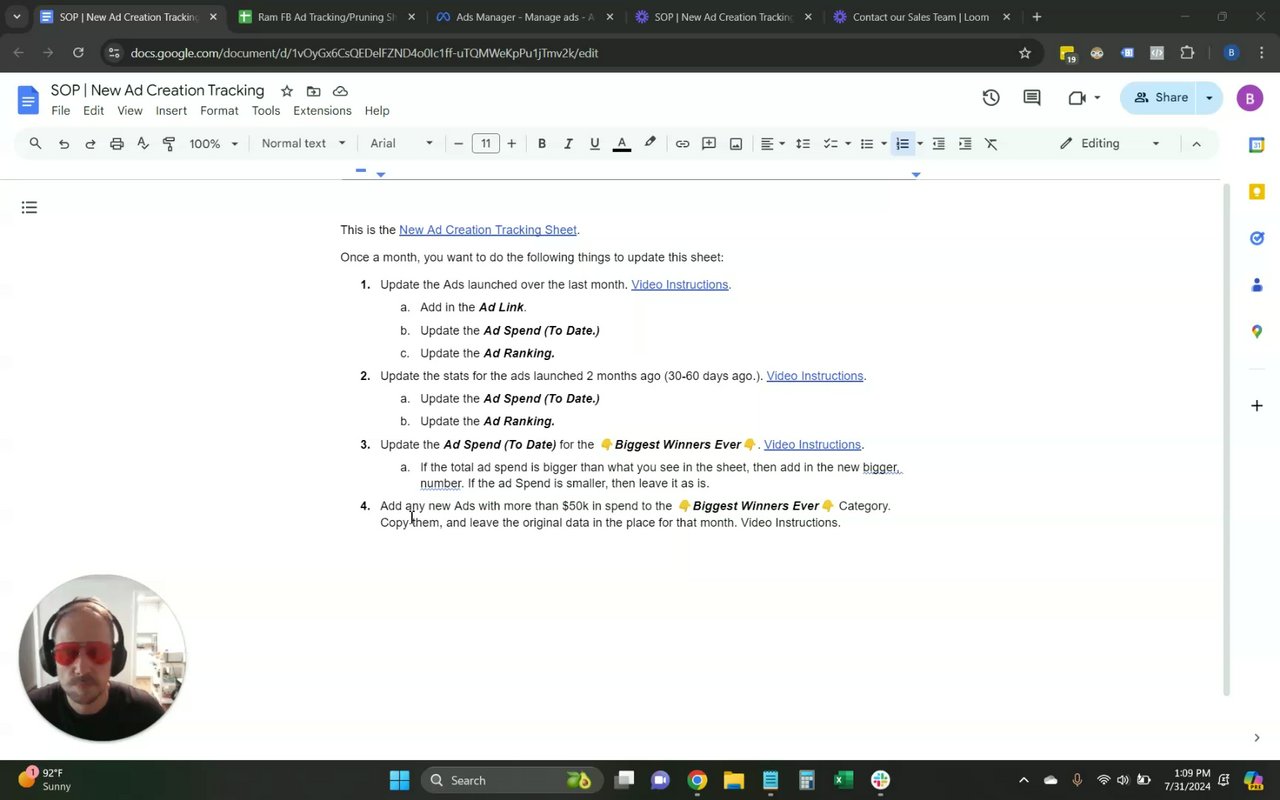Show the document outline

[x=29, y=208]
